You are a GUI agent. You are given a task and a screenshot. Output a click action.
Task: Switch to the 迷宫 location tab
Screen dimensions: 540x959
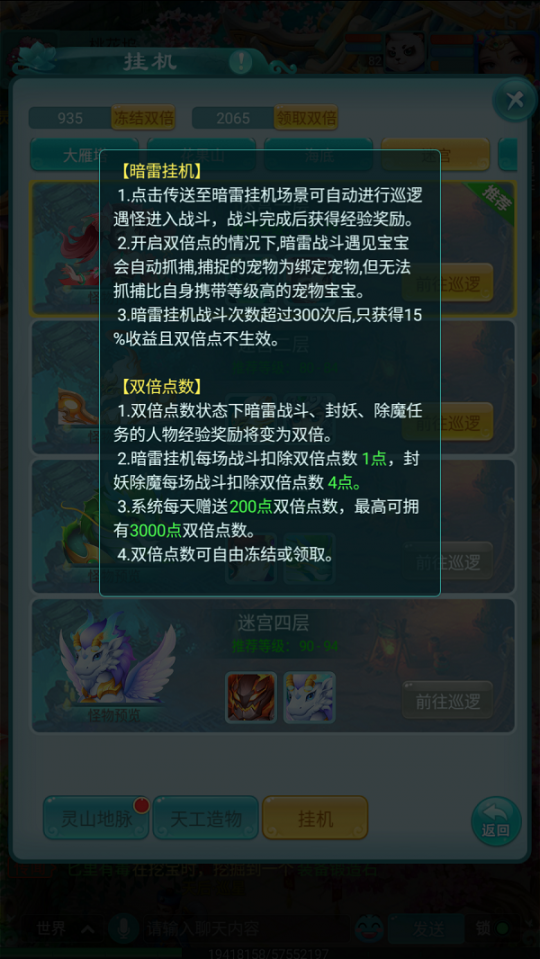point(435,155)
